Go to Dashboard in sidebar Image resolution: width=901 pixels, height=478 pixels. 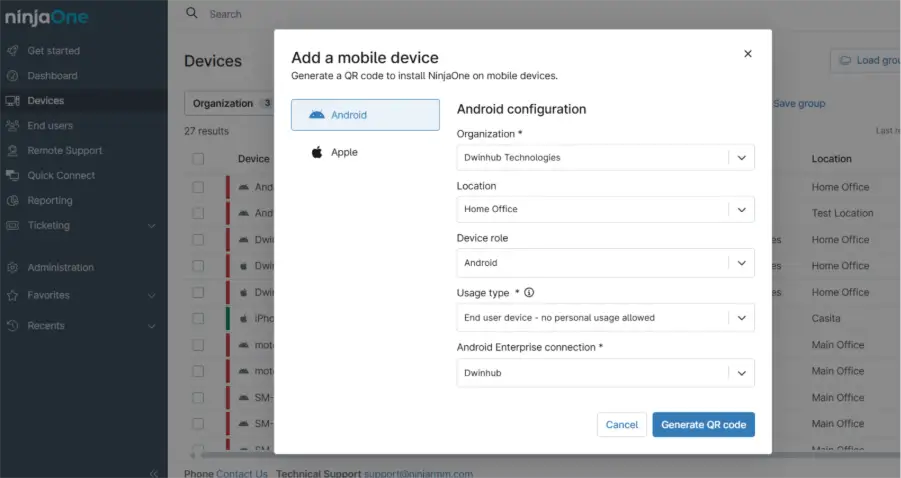pos(52,76)
